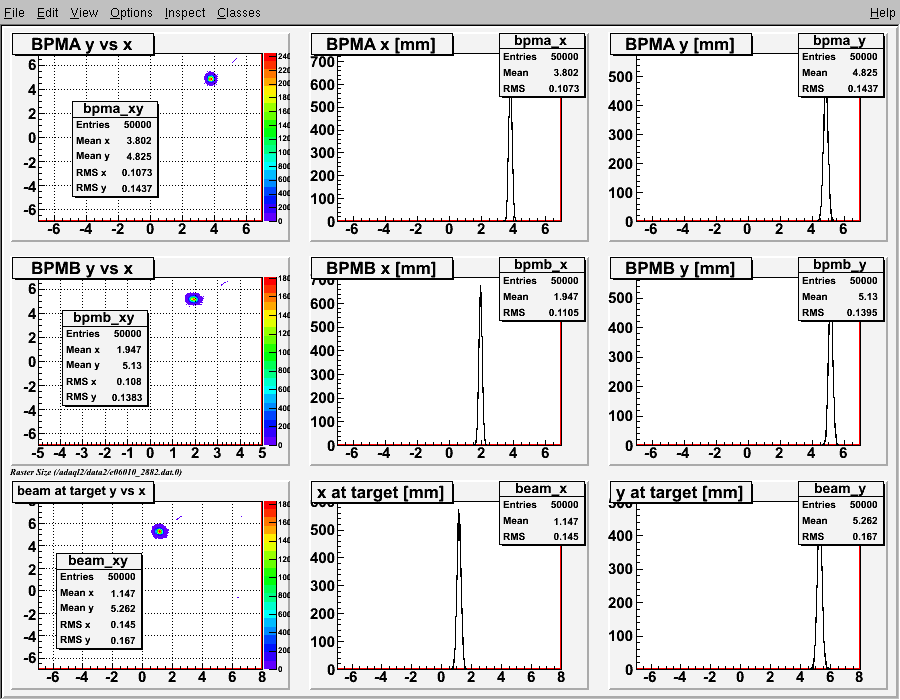
Task: Click the BPMB y vs x color palette bar
Action: point(270,361)
